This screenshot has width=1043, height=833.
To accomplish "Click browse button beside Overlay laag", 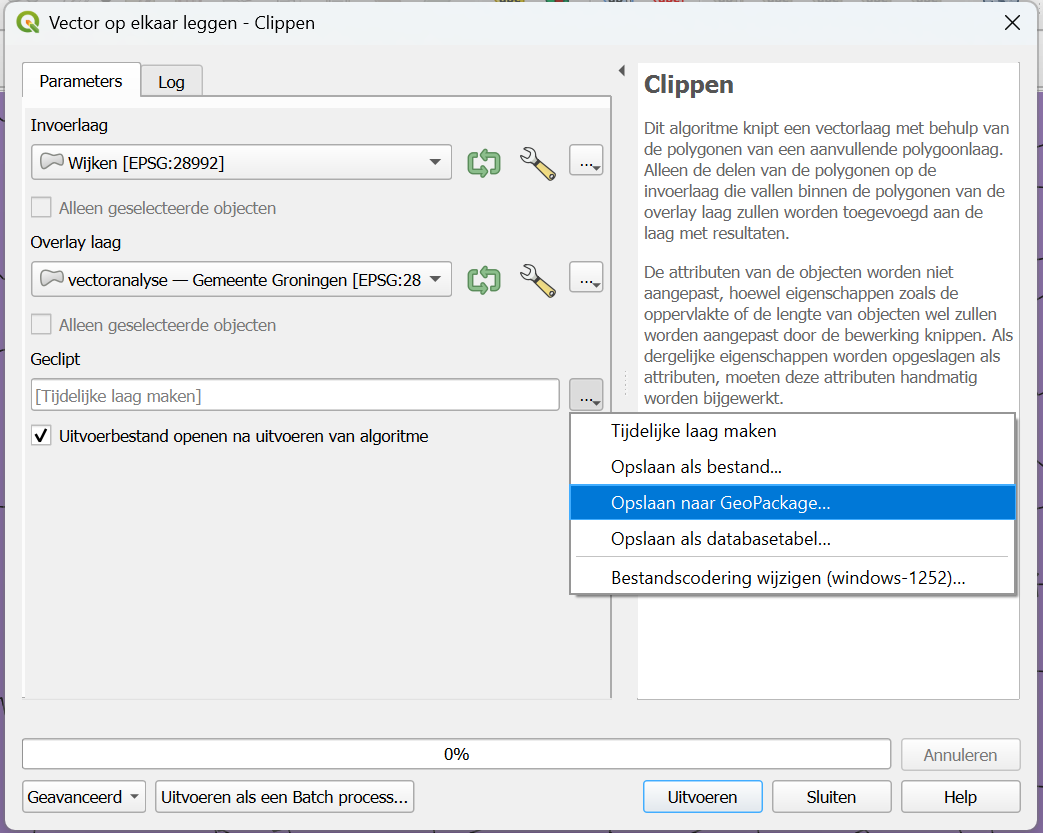I will click(586, 278).
